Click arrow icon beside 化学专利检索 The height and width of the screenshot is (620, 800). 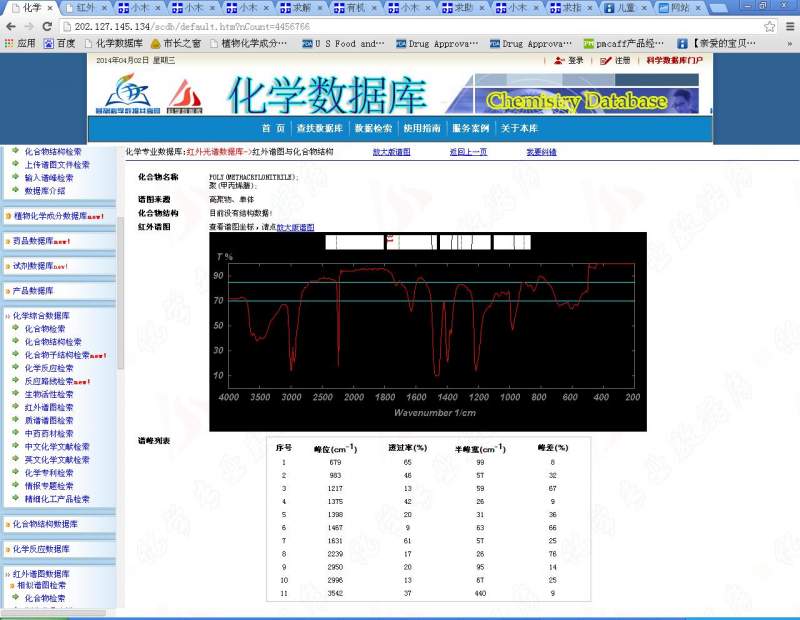click(x=15, y=472)
